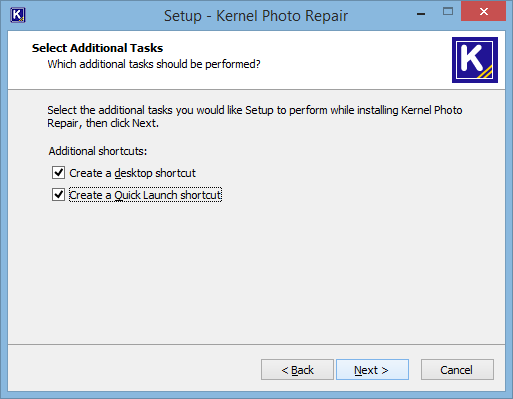Maximize the Setup window
Viewport: 513px width, 399px height.
click(448, 12)
